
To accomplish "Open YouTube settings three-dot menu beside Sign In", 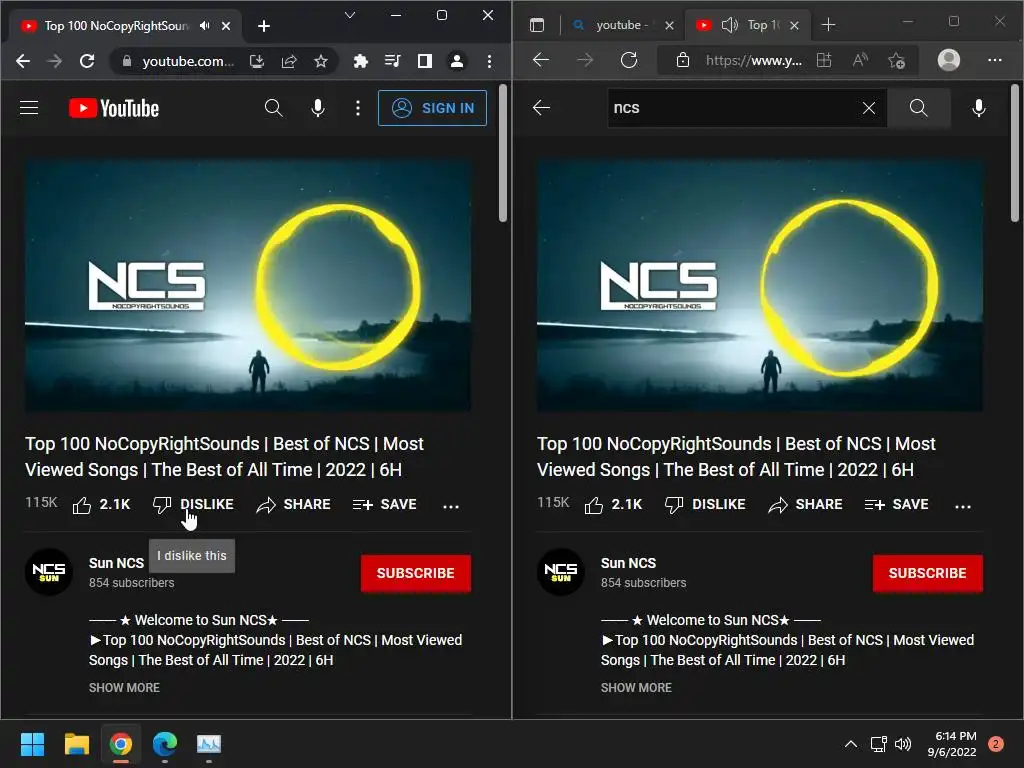I will pos(358,108).
